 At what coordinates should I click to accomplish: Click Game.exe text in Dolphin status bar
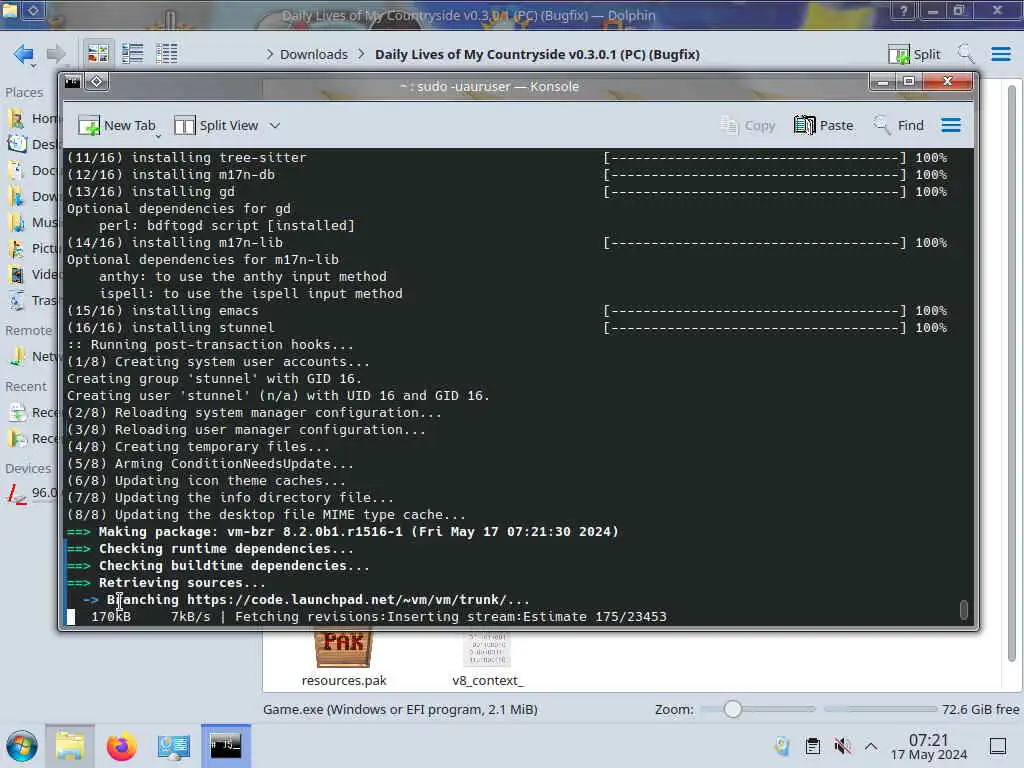point(400,709)
